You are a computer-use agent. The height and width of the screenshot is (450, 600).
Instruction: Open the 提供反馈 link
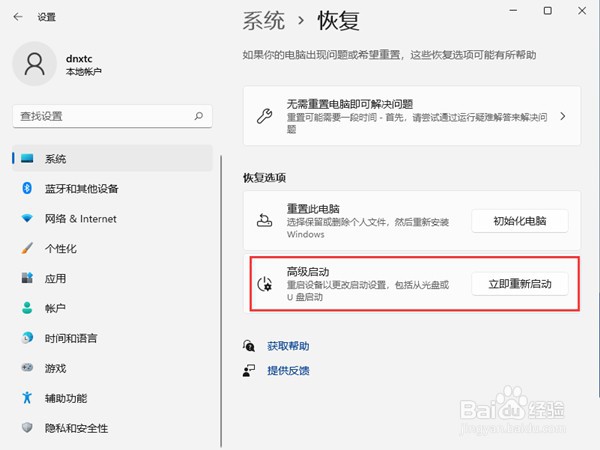[288, 370]
